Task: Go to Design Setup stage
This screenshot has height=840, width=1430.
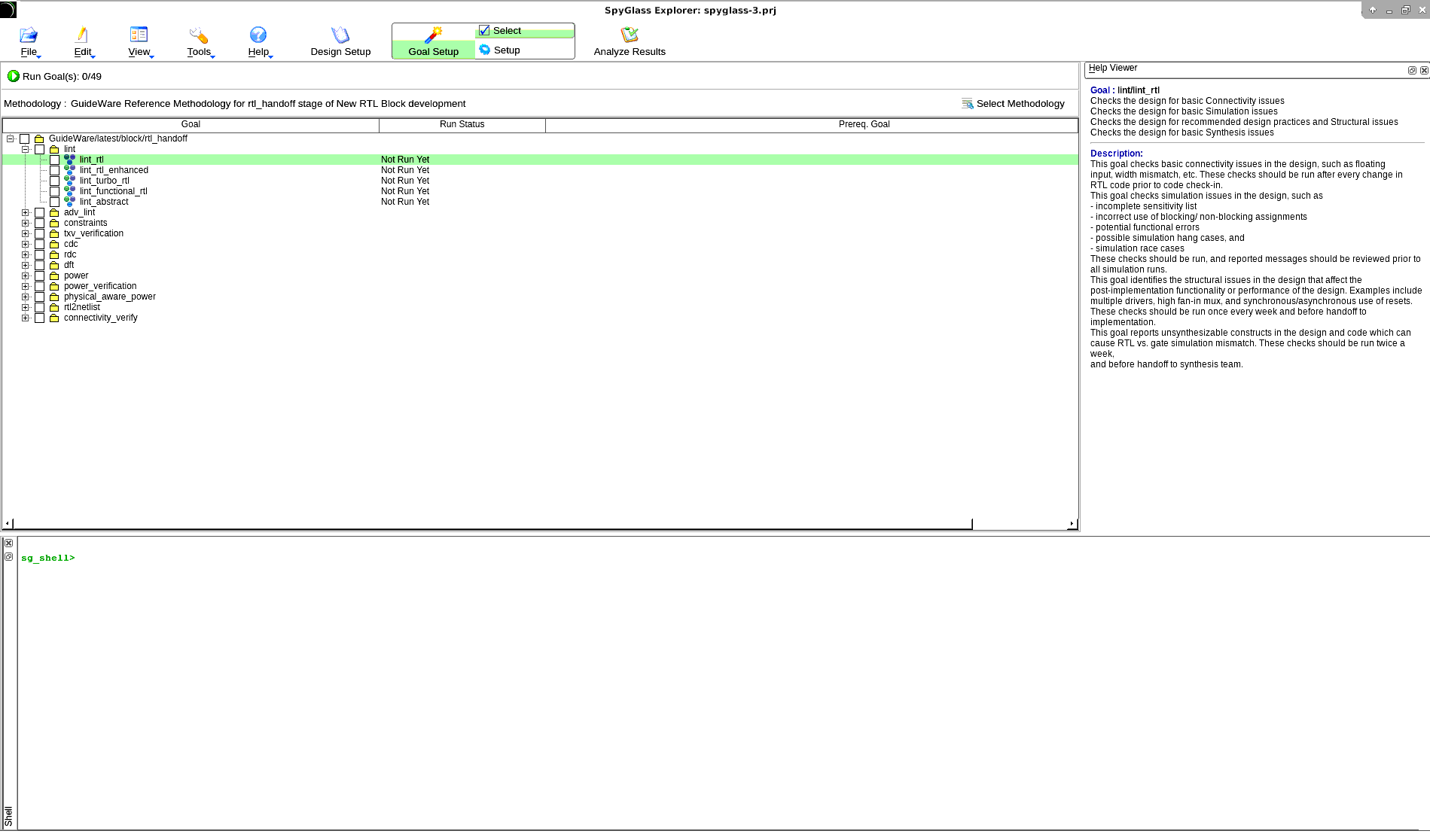Action: pyautogui.click(x=340, y=42)
